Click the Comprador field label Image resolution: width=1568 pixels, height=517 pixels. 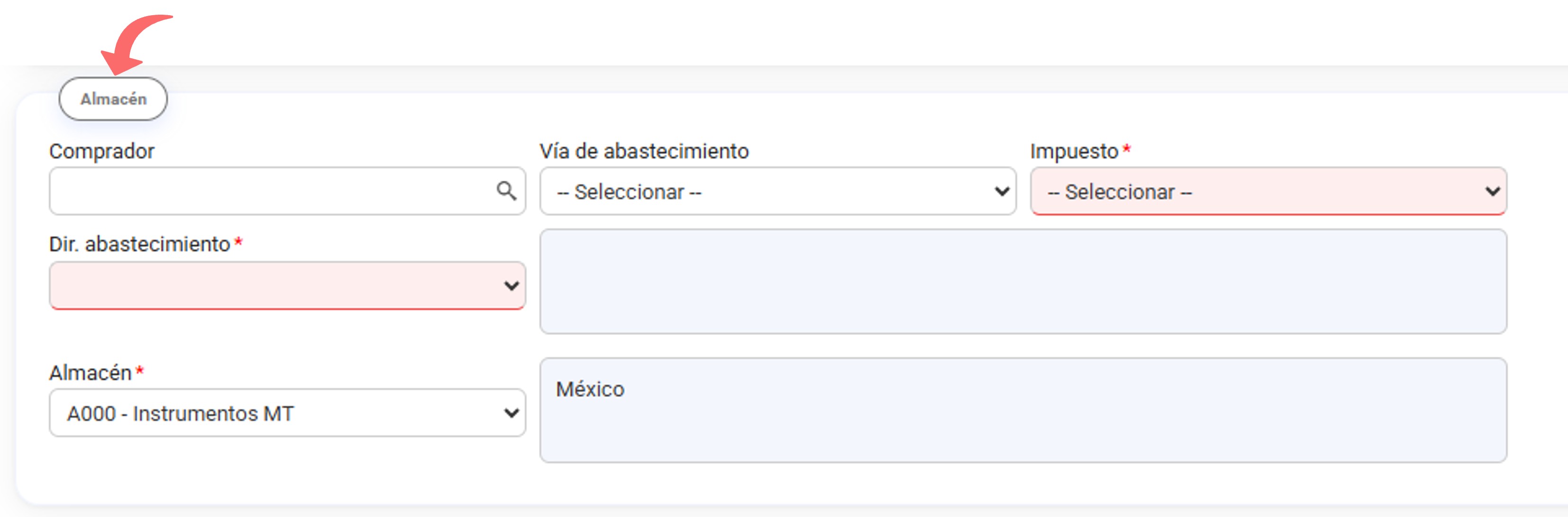(101, 150)
